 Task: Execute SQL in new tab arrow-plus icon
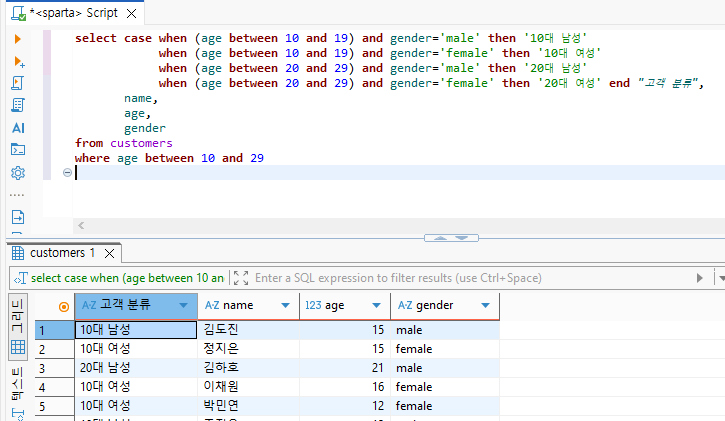click(x=18, y=61)
